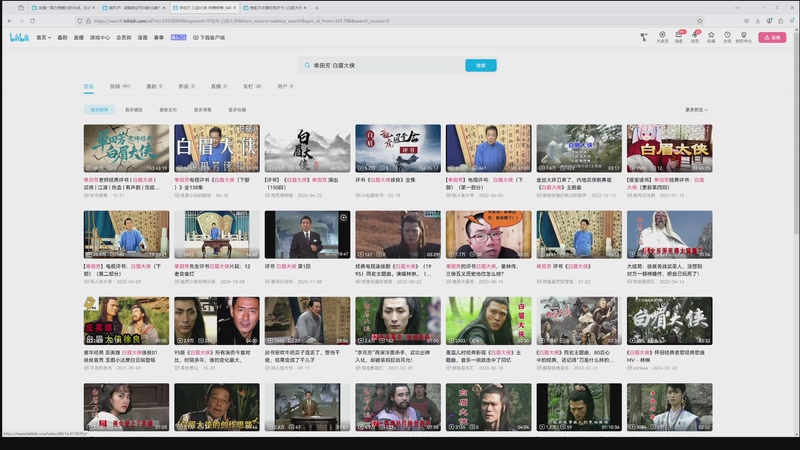Viewport: 800px width, 450px height.
Task: Open the anime-girl 白眉大侠 thumbnail
Action: [x=670, y=148]
